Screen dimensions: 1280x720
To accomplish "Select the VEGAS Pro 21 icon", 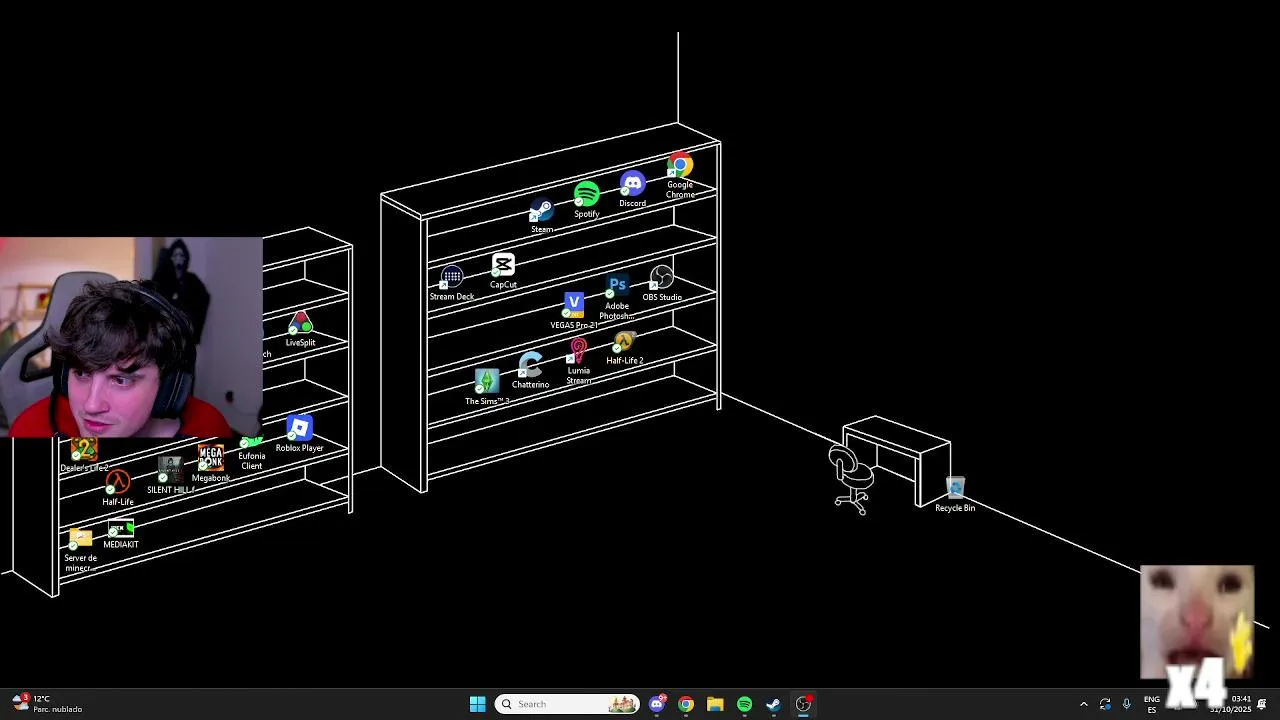I will 574,311.
